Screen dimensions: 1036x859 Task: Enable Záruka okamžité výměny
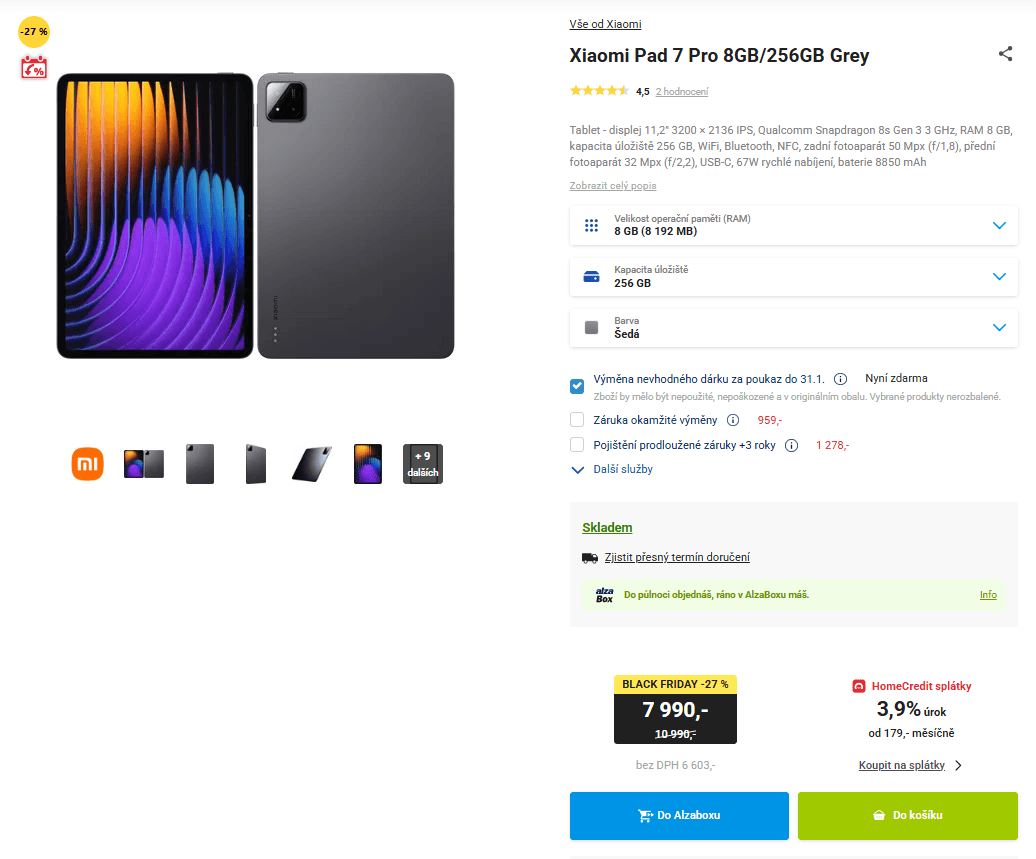(577, 419)
